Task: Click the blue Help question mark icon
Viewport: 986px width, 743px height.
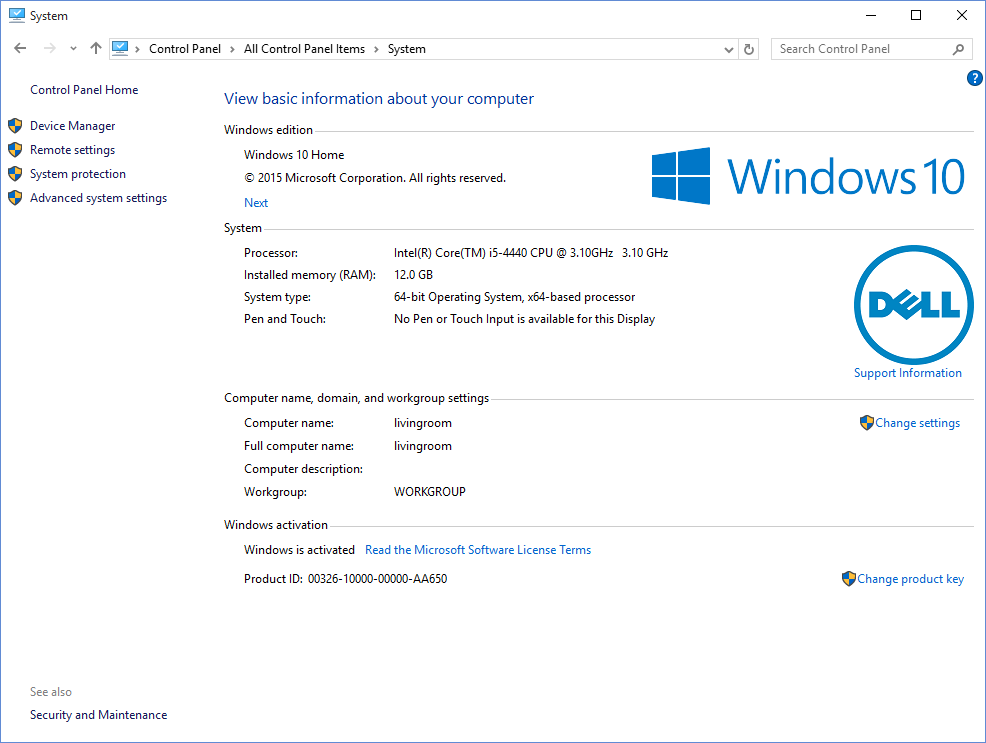Action: point(974,77)
